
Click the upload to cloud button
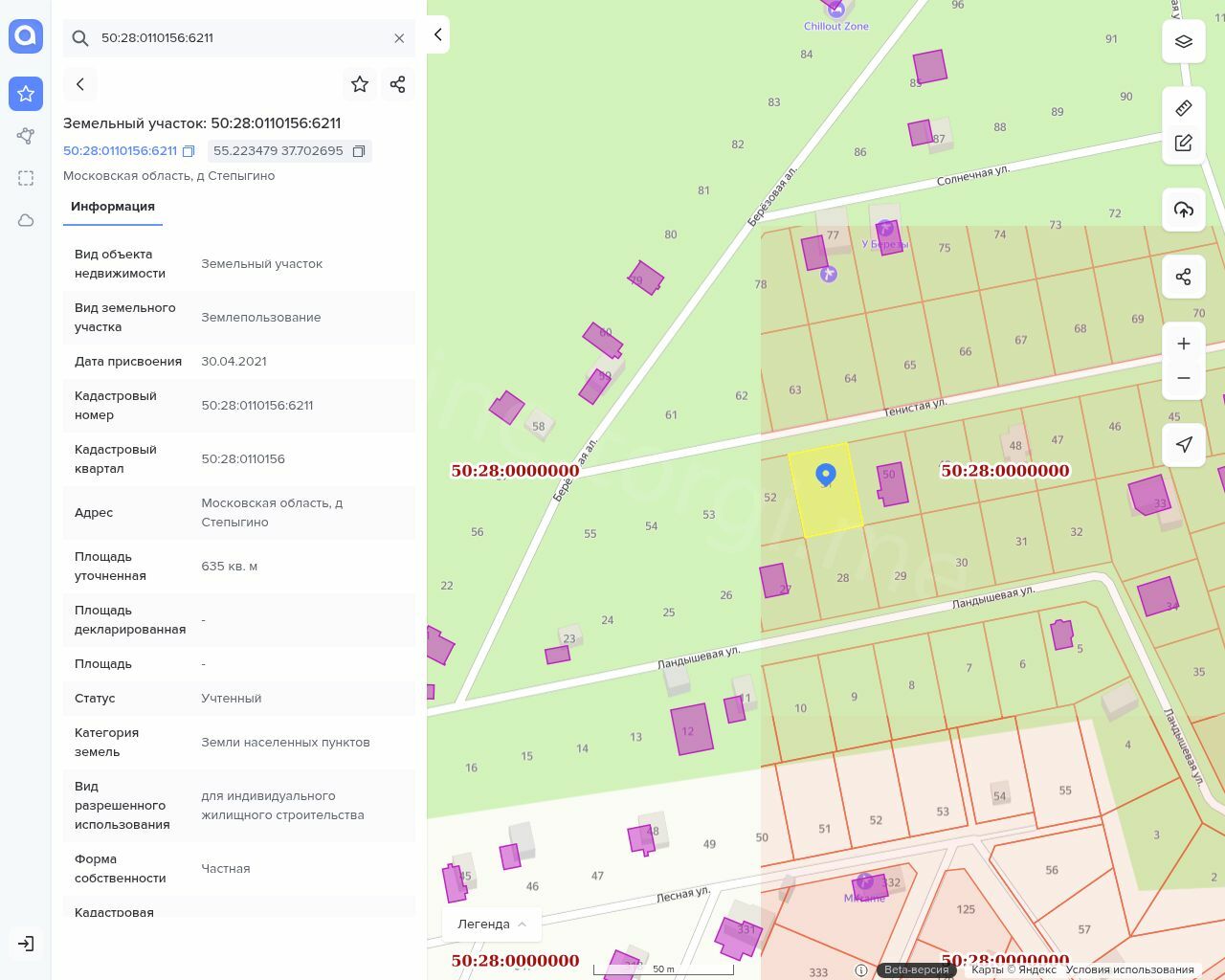(x=1184, y=210)
